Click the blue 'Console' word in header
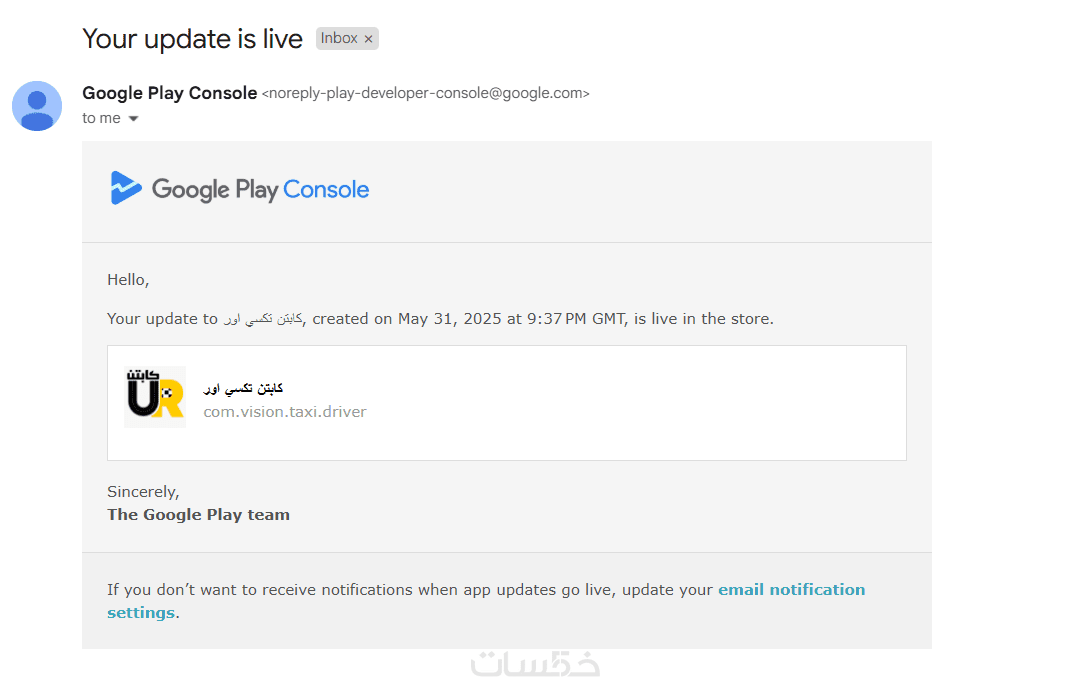This screenshot has height=691, width=1072. pyautogui.click(x=326, y=189)
